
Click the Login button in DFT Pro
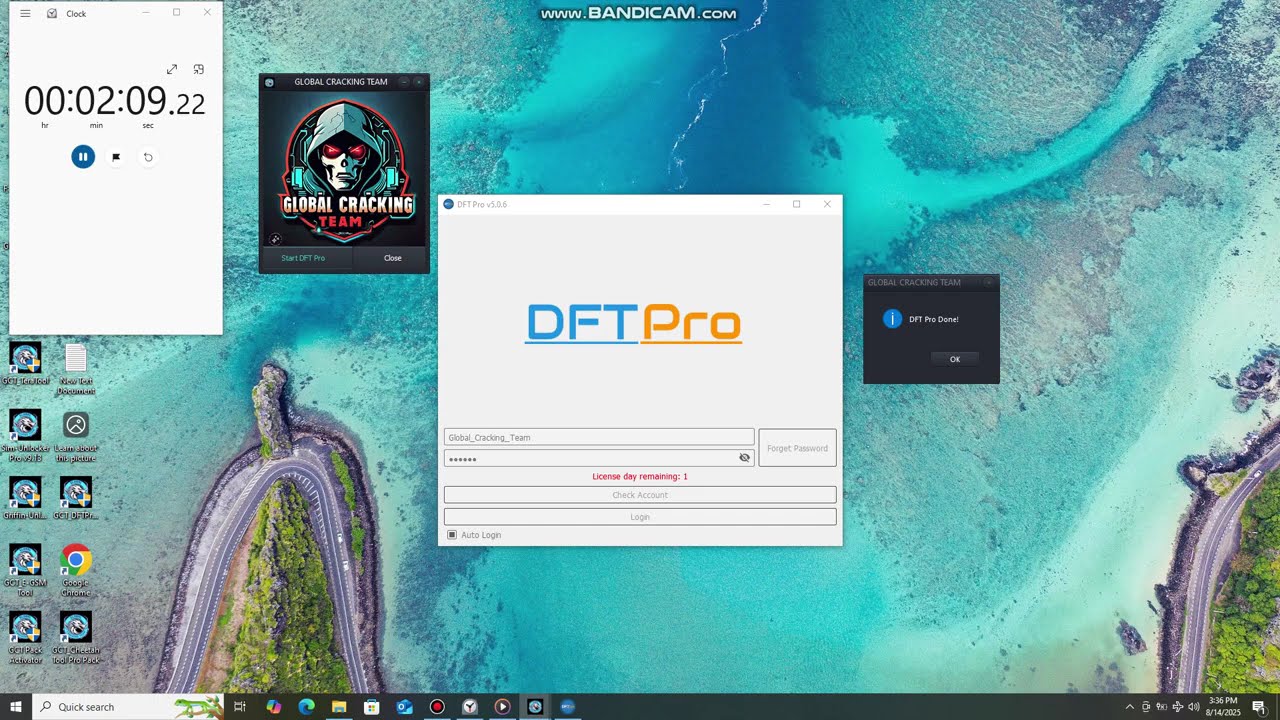[x=640, y=517]
